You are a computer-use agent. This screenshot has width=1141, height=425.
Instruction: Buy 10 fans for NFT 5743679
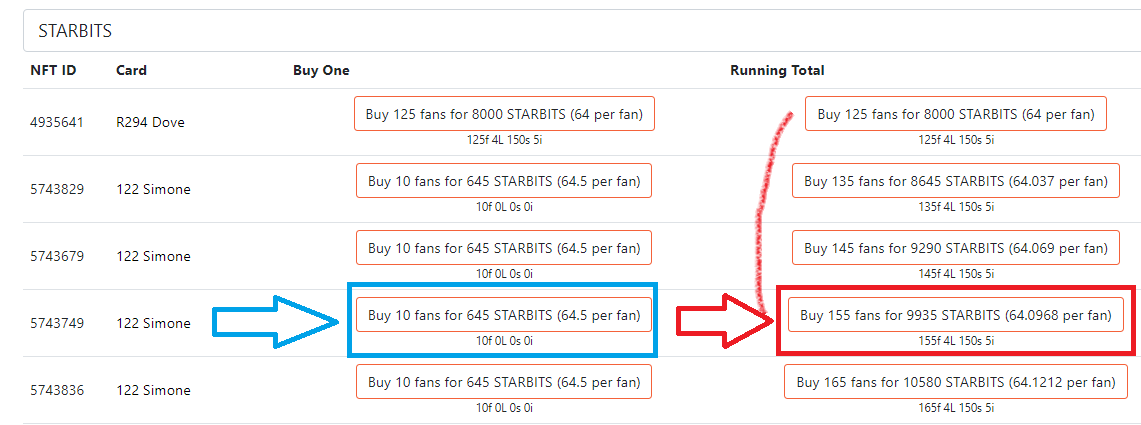coord(504,247)
